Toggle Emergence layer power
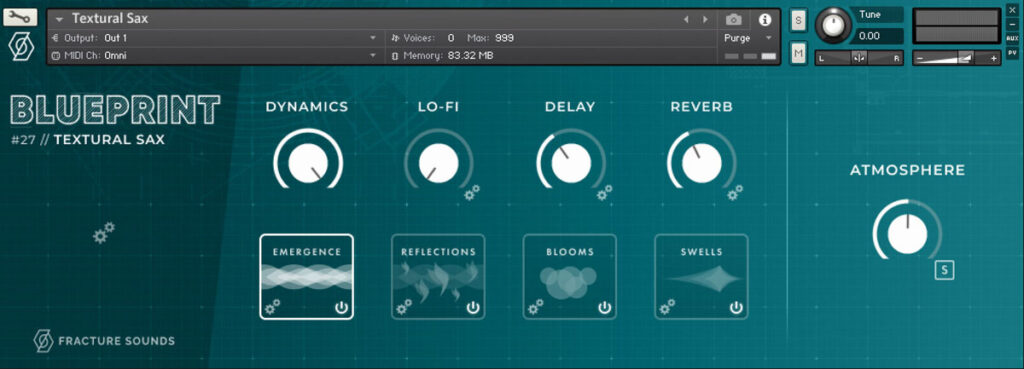Image resolution: width=1024 pixels, height=369 pixels. (x=342, y=308)
